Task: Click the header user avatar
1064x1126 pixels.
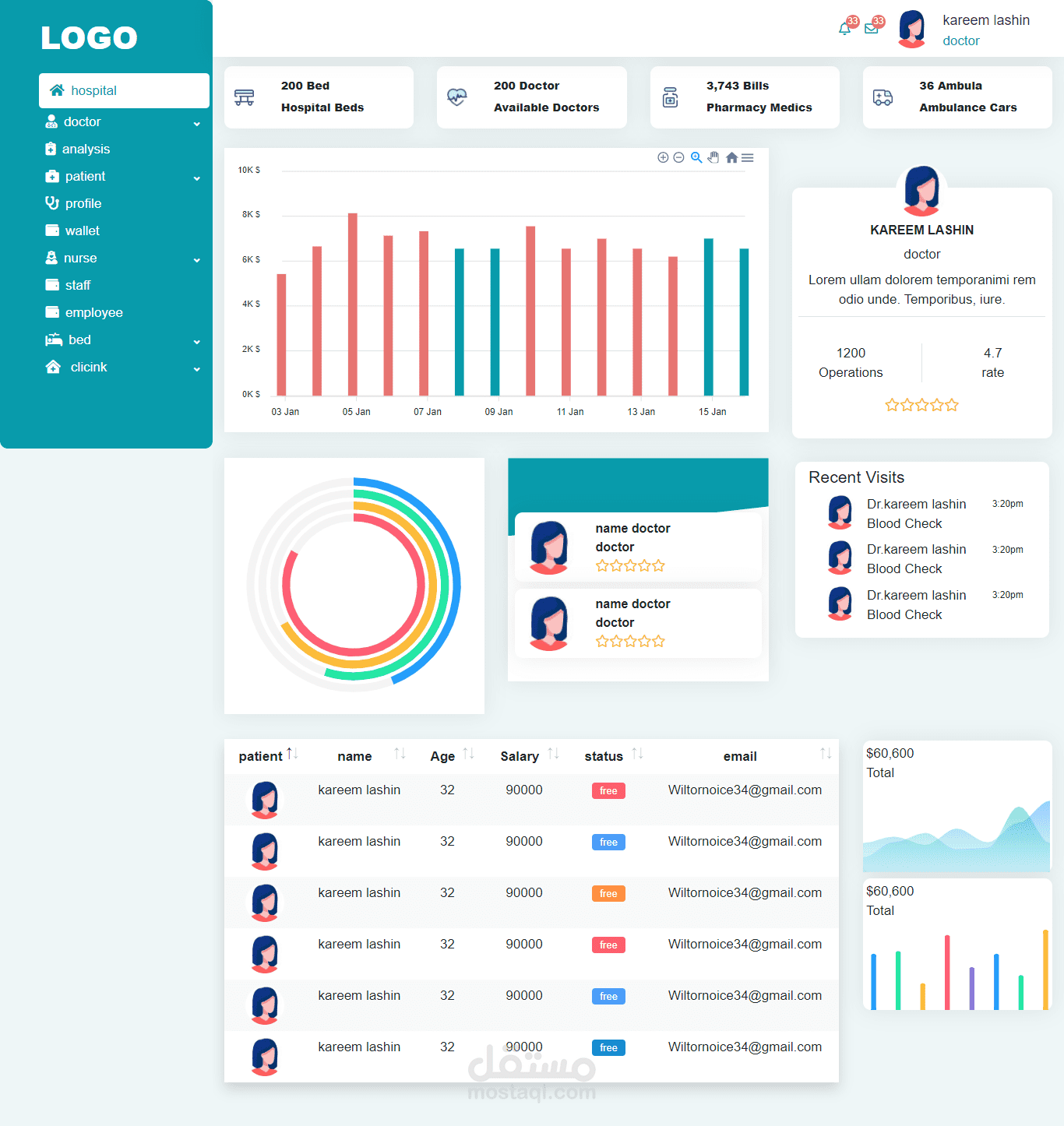Action: (912, 30)
